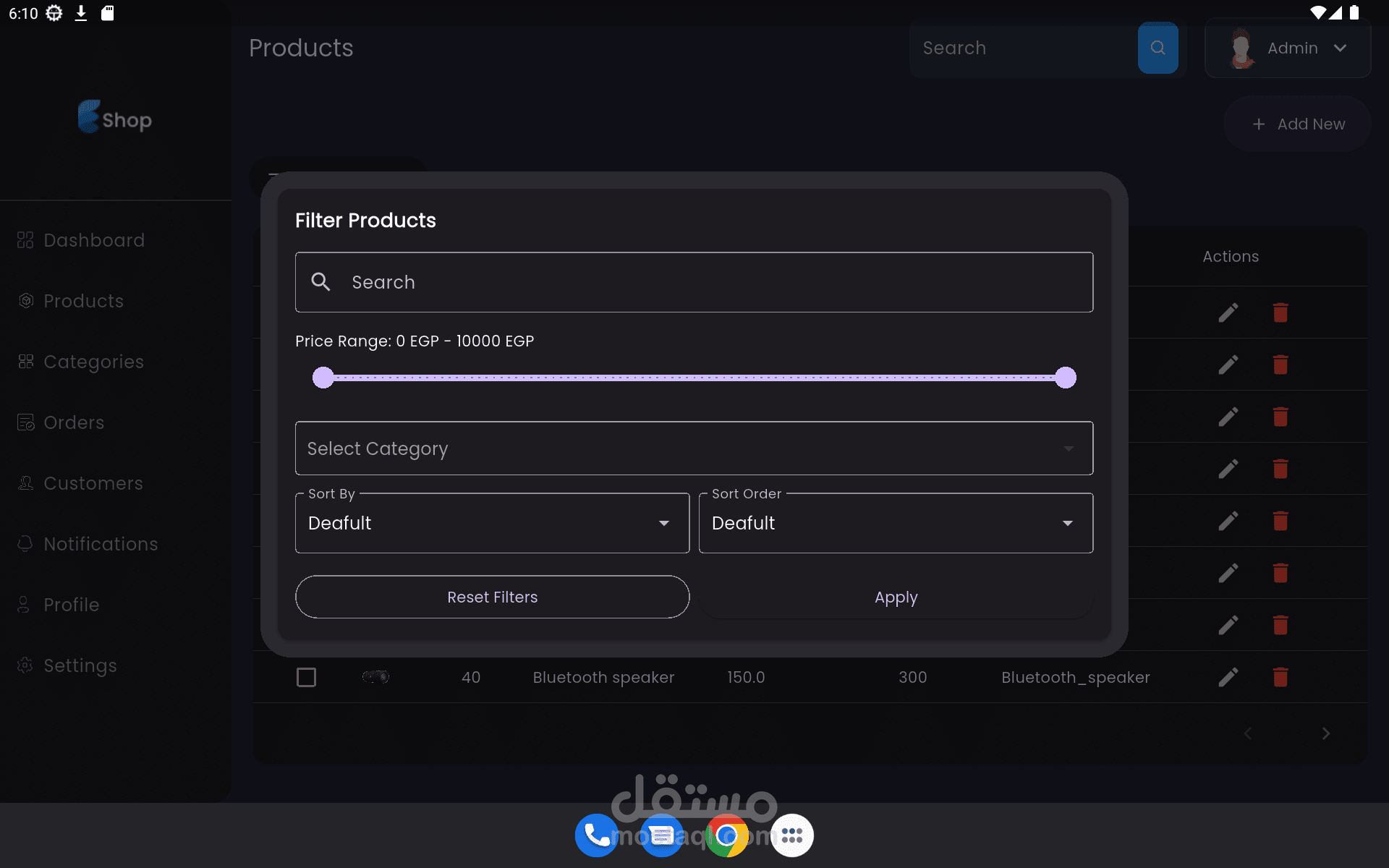1389x868 pixels.
Task: Go to next page arrow
Action: (x=1325, y=733)
